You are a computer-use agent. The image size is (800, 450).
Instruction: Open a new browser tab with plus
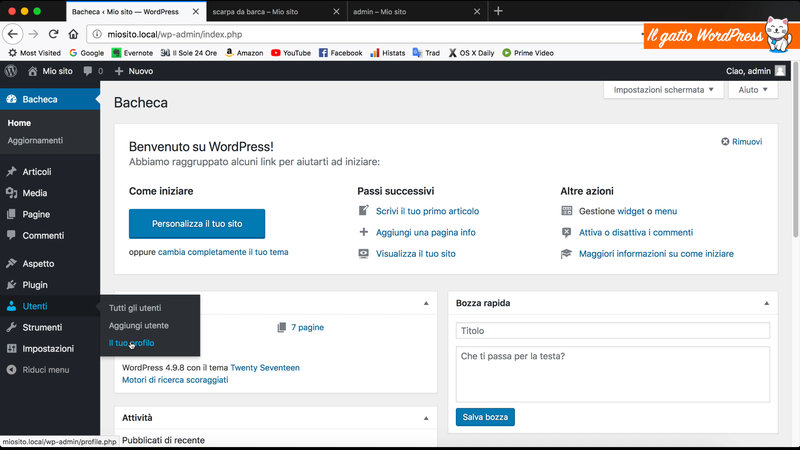498,11
